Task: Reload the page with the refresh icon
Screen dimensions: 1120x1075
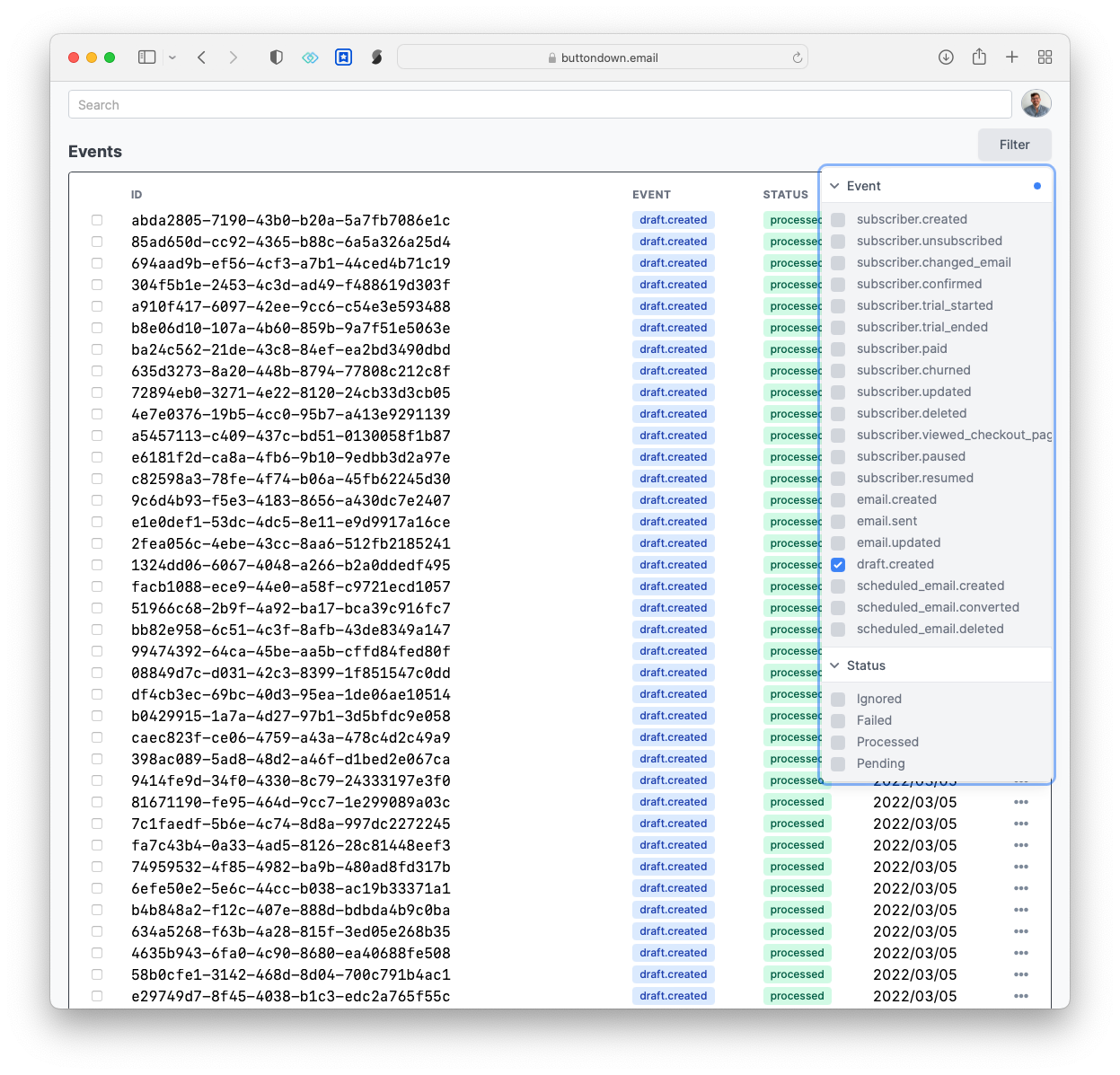Action: pos(797,57)
